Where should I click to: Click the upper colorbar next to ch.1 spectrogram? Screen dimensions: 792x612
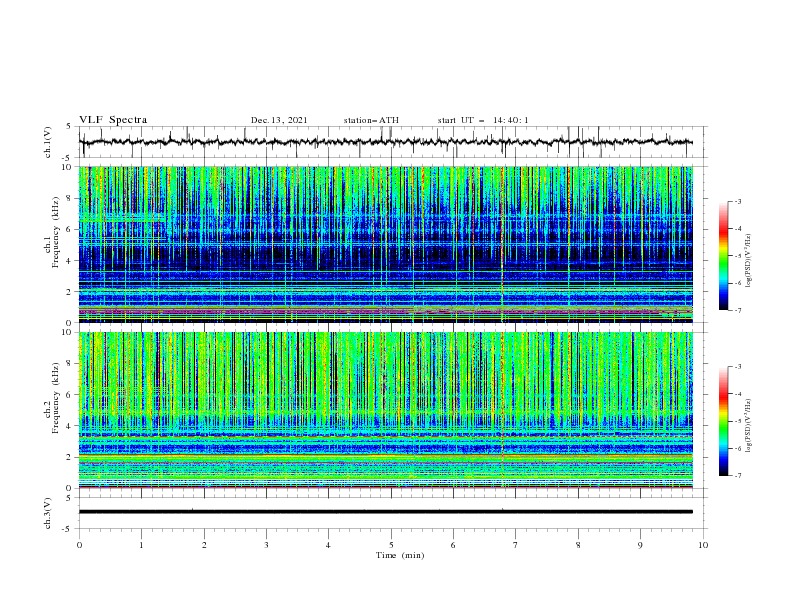point(723,255)
